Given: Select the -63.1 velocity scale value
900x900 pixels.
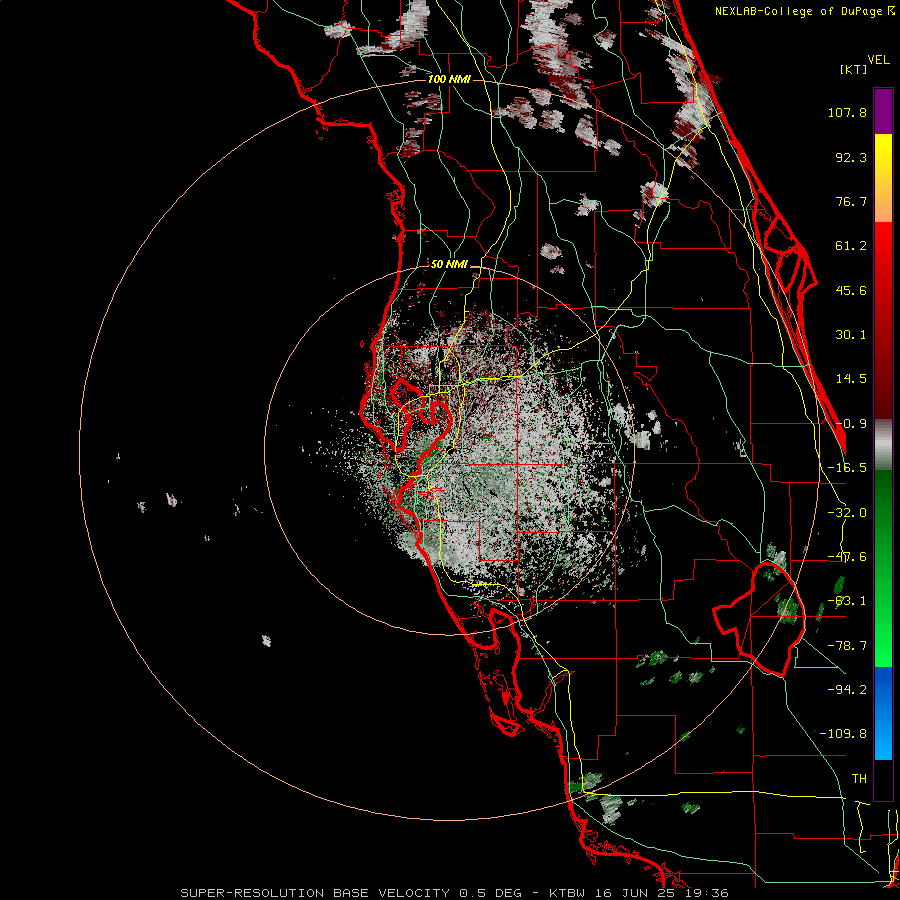Looking at the screenshot, I should pyautogui.click(x=847, y=601).
